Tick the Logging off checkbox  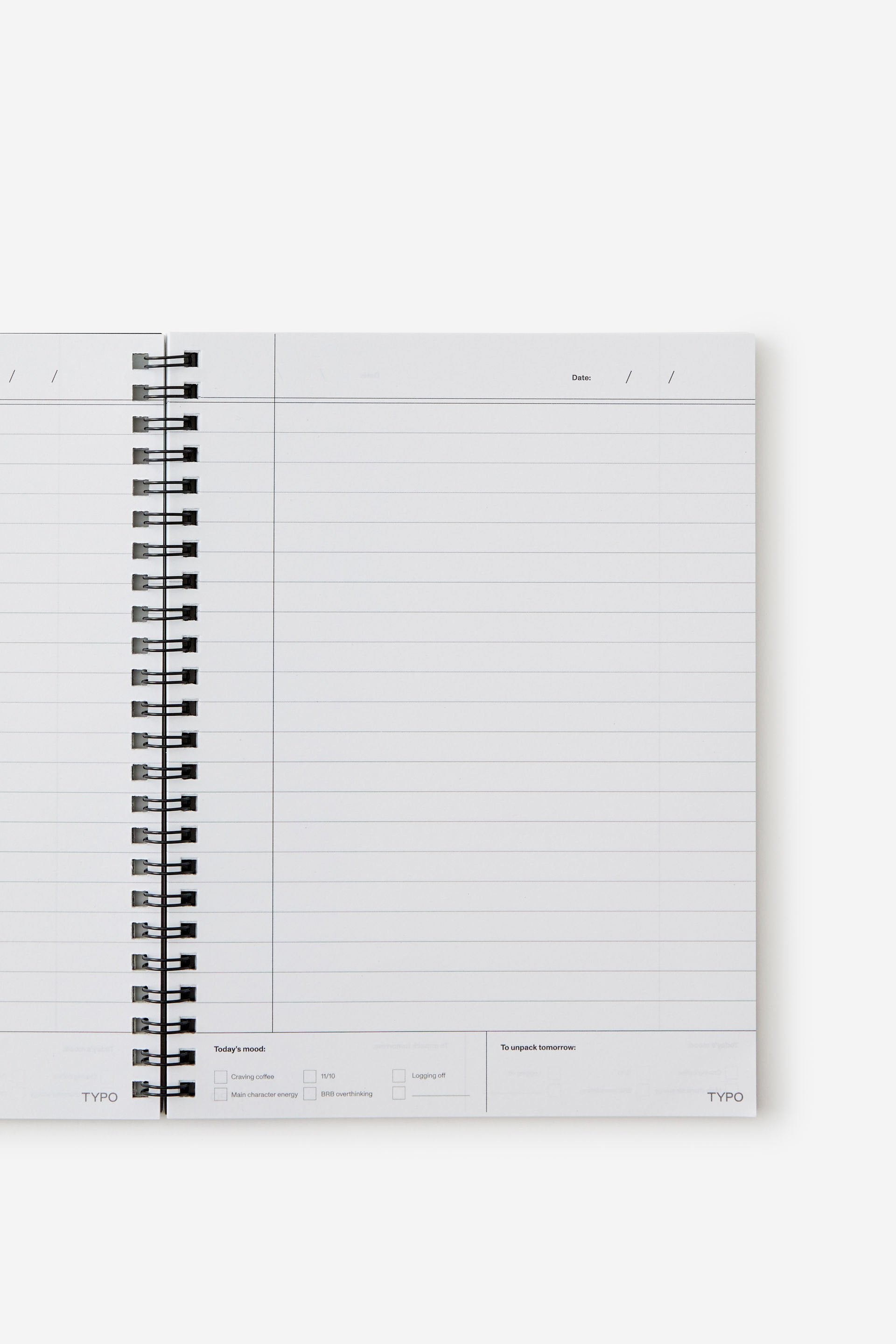click(399, 1075)
